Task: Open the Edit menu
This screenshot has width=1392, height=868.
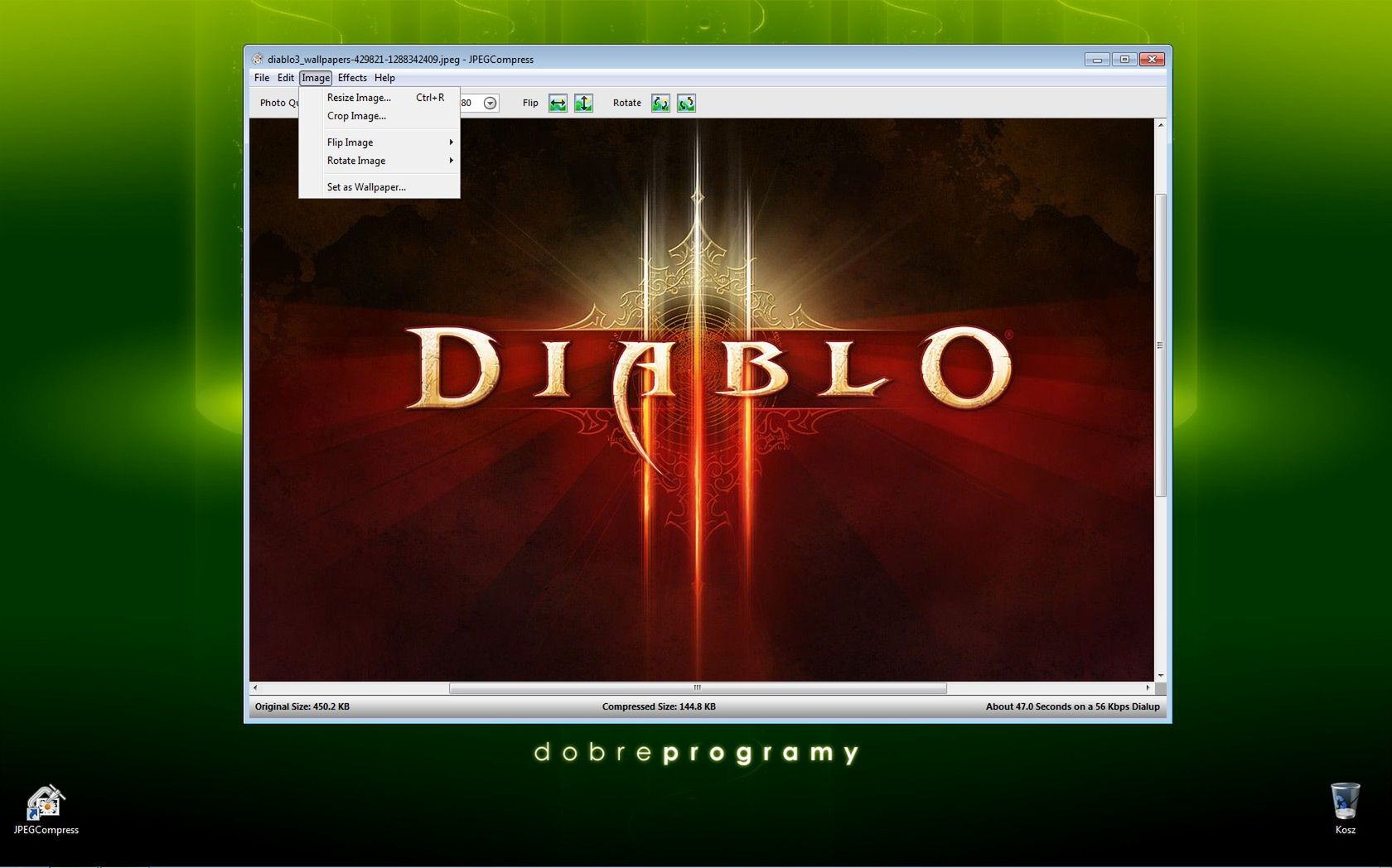Action: 285,78
